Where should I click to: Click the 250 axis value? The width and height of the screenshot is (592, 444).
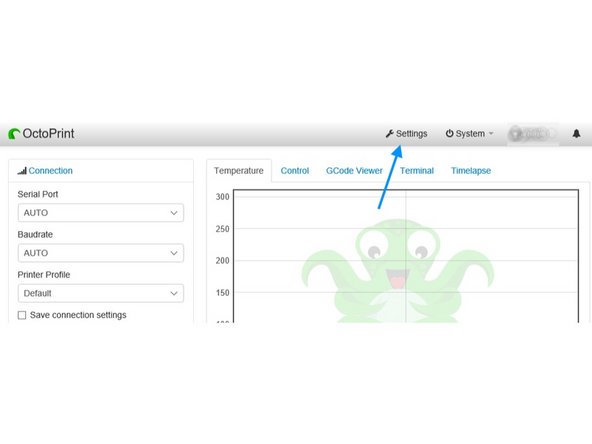[x=222, y=229]
